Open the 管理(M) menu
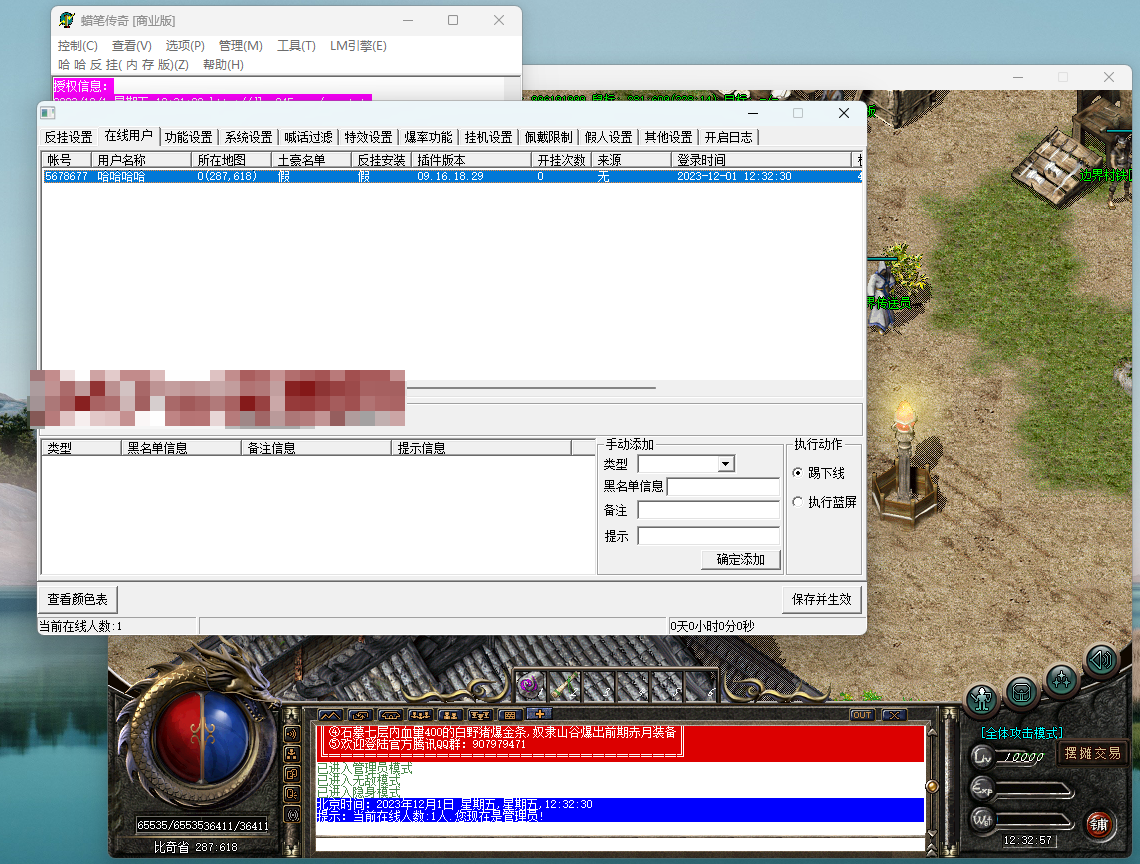 (x=241, y=46)
